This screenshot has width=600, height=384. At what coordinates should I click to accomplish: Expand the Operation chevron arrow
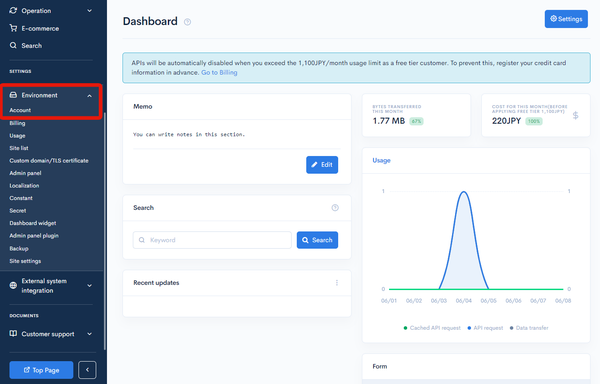pyautogui.click(x=90, y=11)
